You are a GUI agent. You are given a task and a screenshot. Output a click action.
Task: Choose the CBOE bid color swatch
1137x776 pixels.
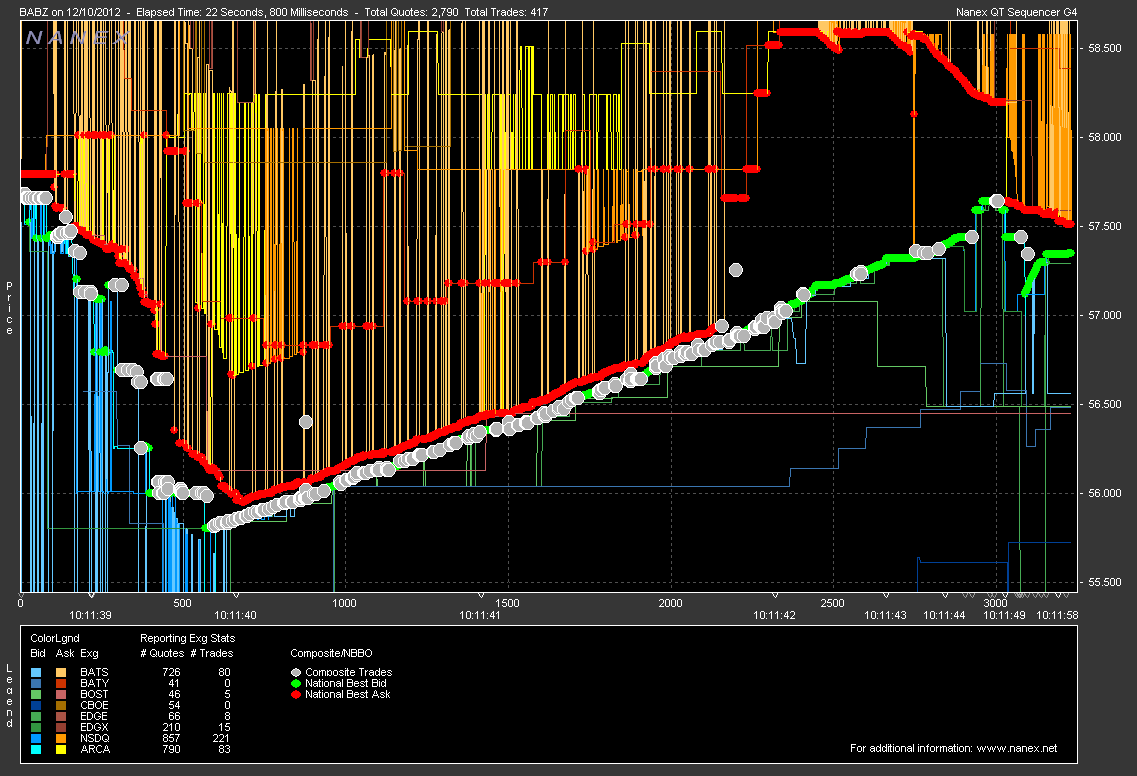[x=36, y=705]
